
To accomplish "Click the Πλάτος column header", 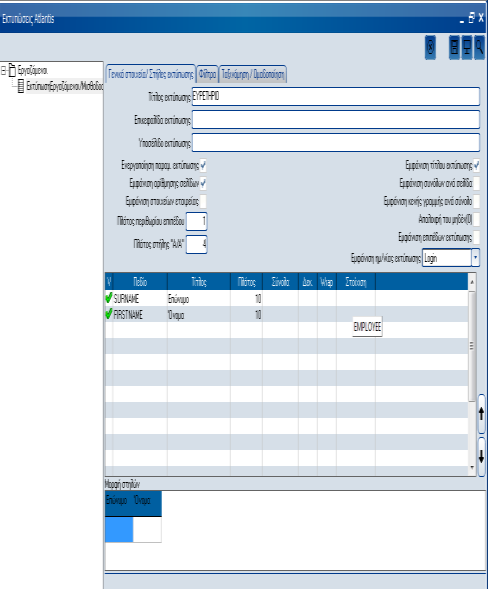I will point(246,282).
